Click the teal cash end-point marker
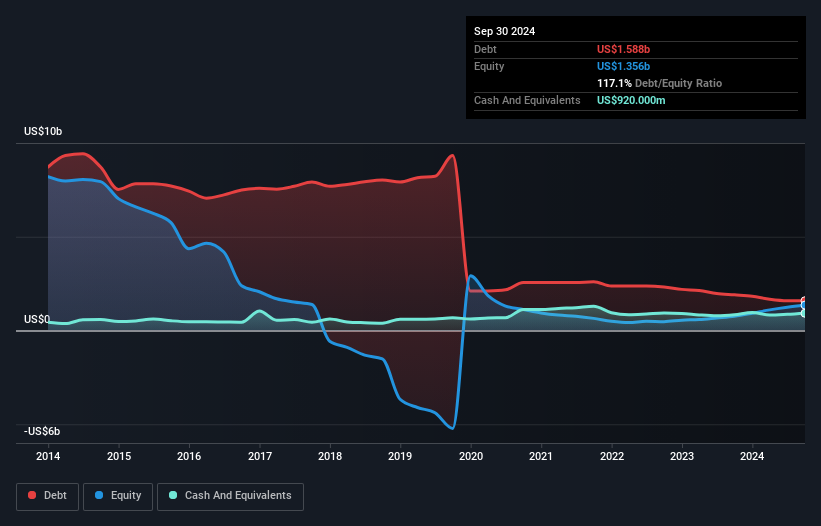The width and height of the screenshot is (821, 526). 804,314
